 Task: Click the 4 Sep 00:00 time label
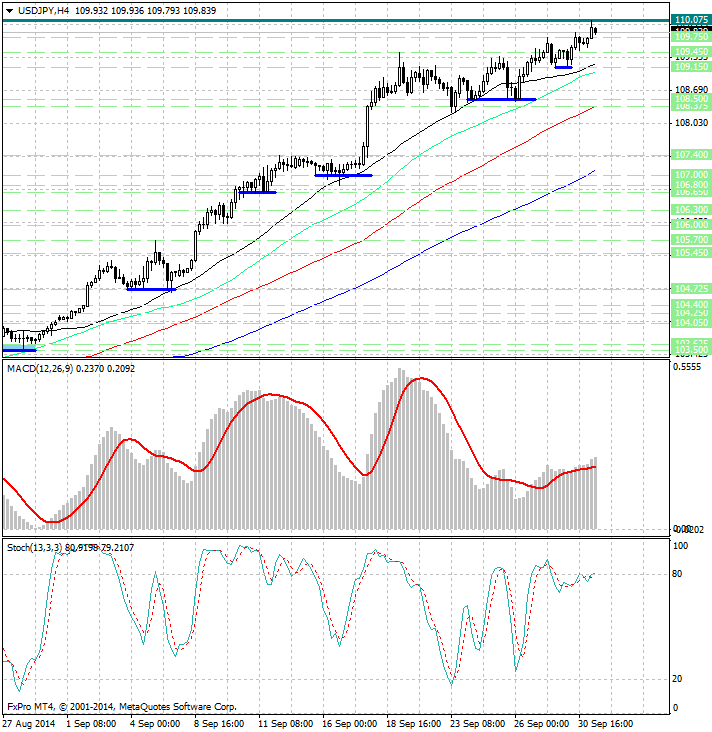click(x=155, y=724)
